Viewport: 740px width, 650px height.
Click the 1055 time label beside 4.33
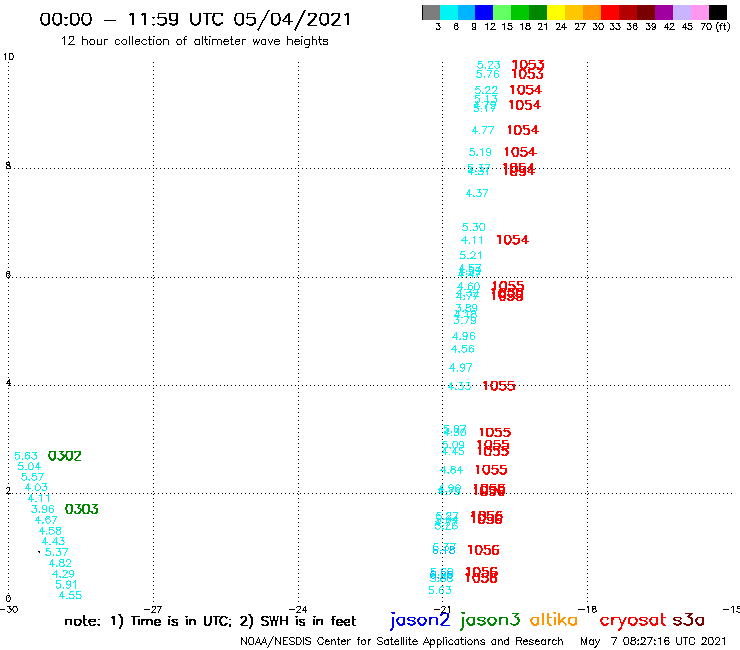pyautogui.click(x=499, y=386)
